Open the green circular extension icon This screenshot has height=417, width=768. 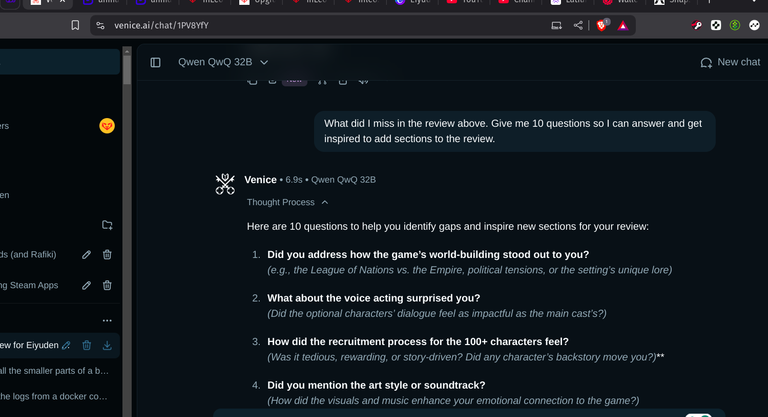coord(735,25)
